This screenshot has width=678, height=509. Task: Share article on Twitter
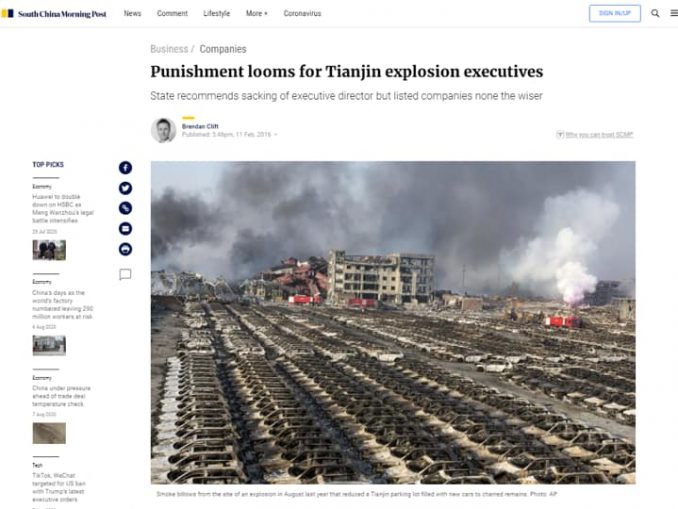tap(125, 188)
